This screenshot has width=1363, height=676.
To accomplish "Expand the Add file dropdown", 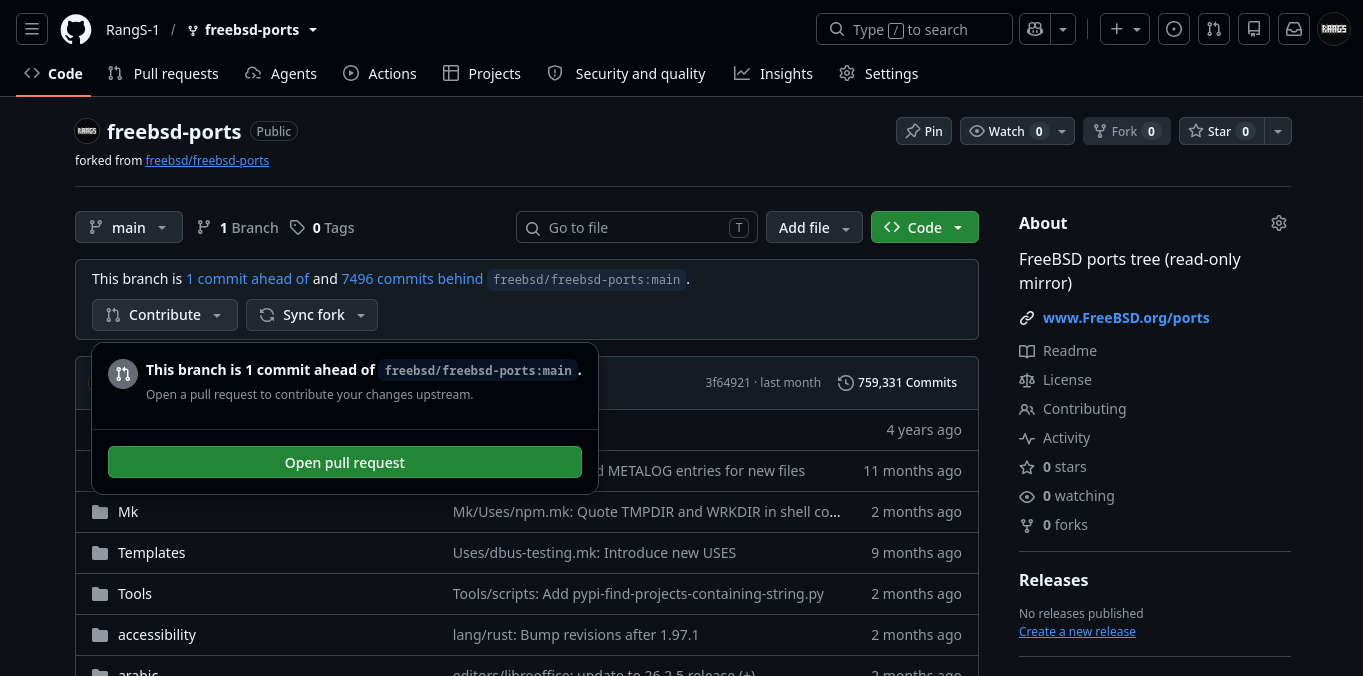I will click(x=815, y=228).
